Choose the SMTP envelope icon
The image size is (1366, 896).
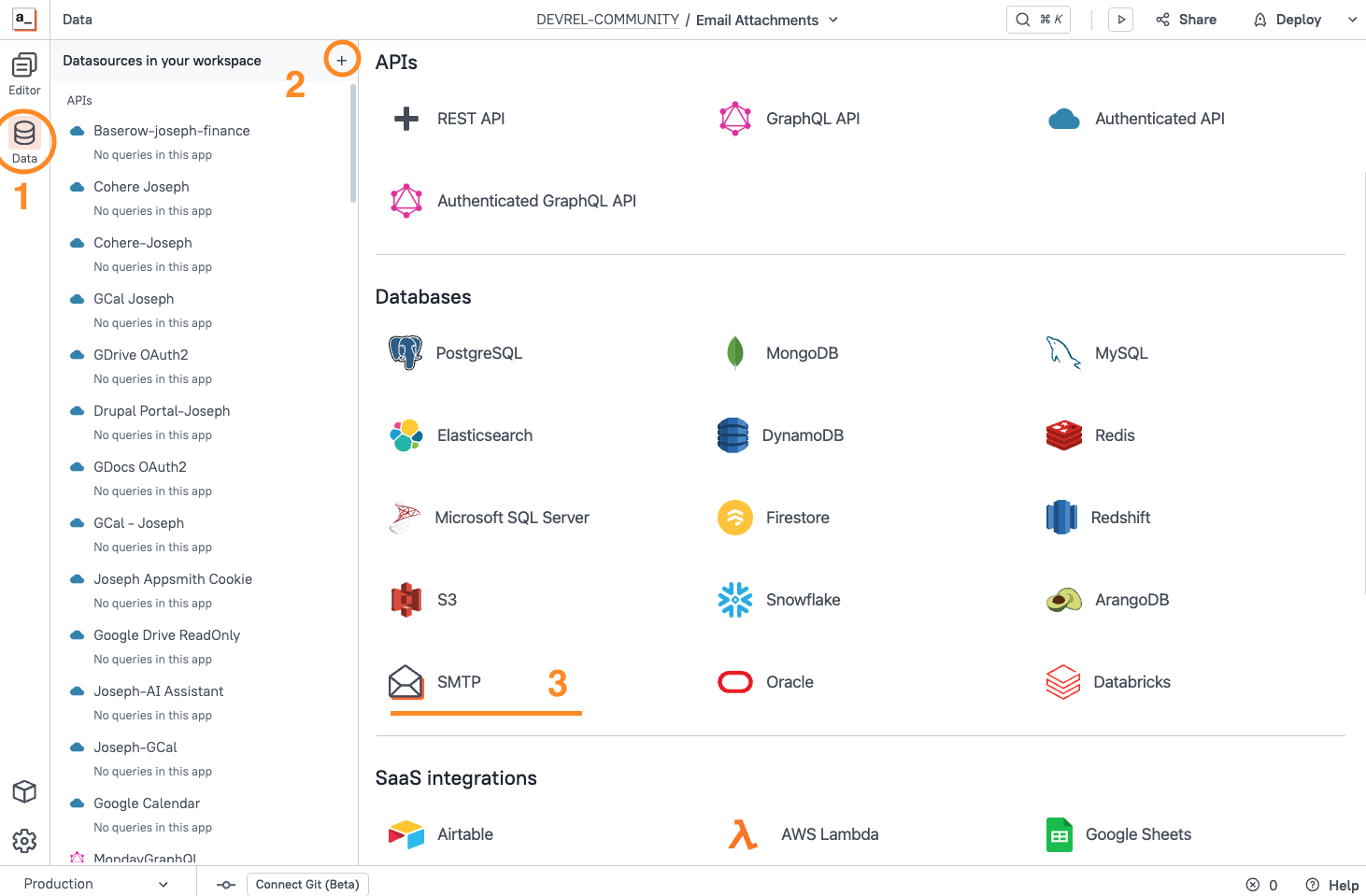406,682
